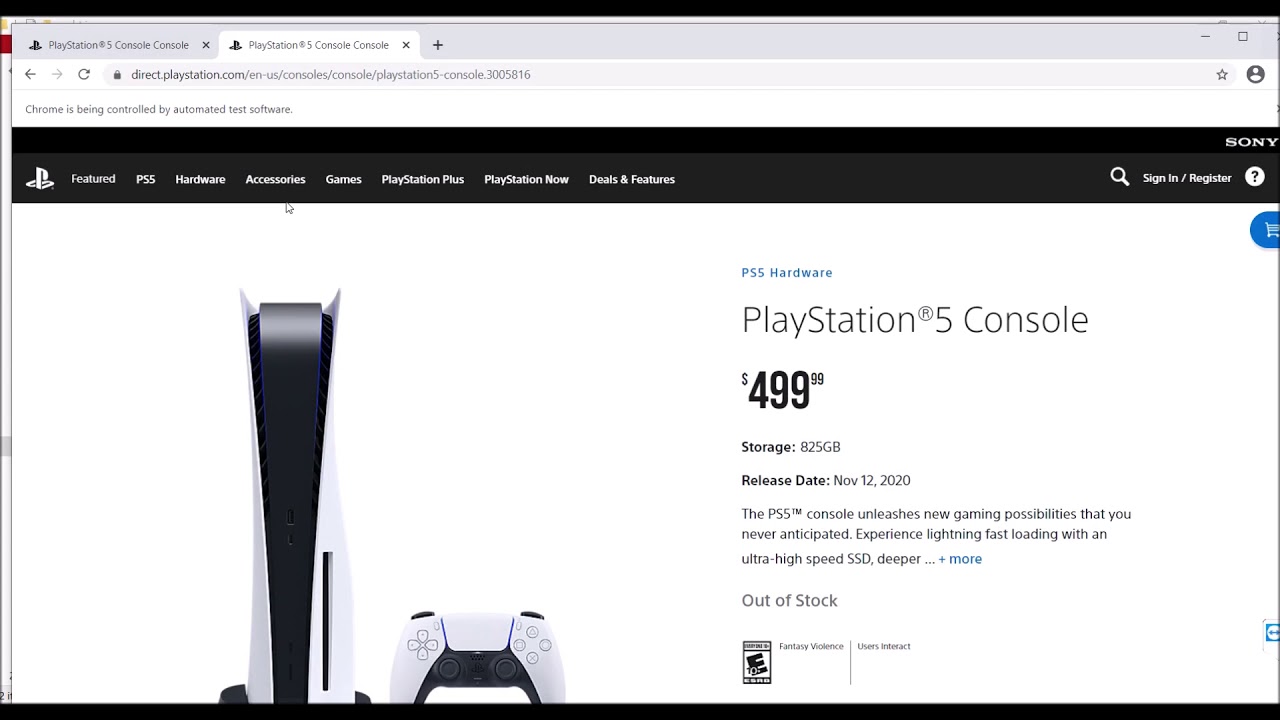Viewport: 1280px width, 720px height.
Task: Click the PlayStation 5 Console heading
Action: [915, 319]
